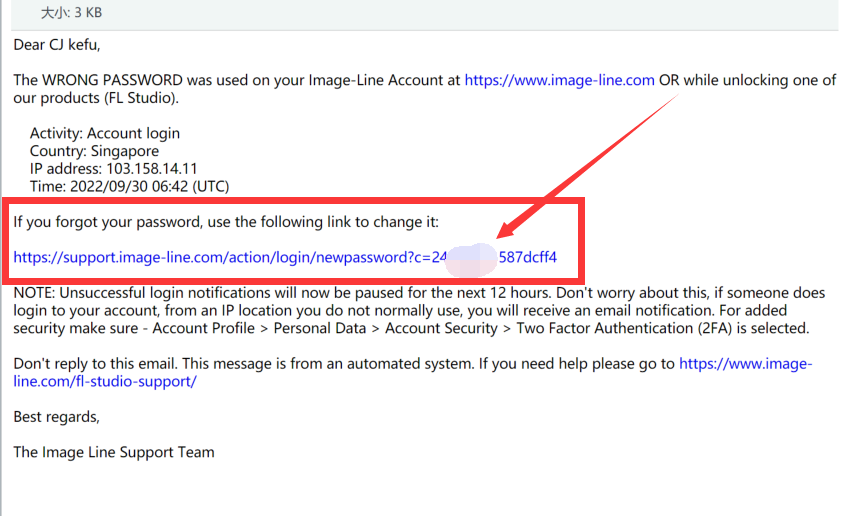Open the image-line.com/fl-studio-support link

coord(745,365)
